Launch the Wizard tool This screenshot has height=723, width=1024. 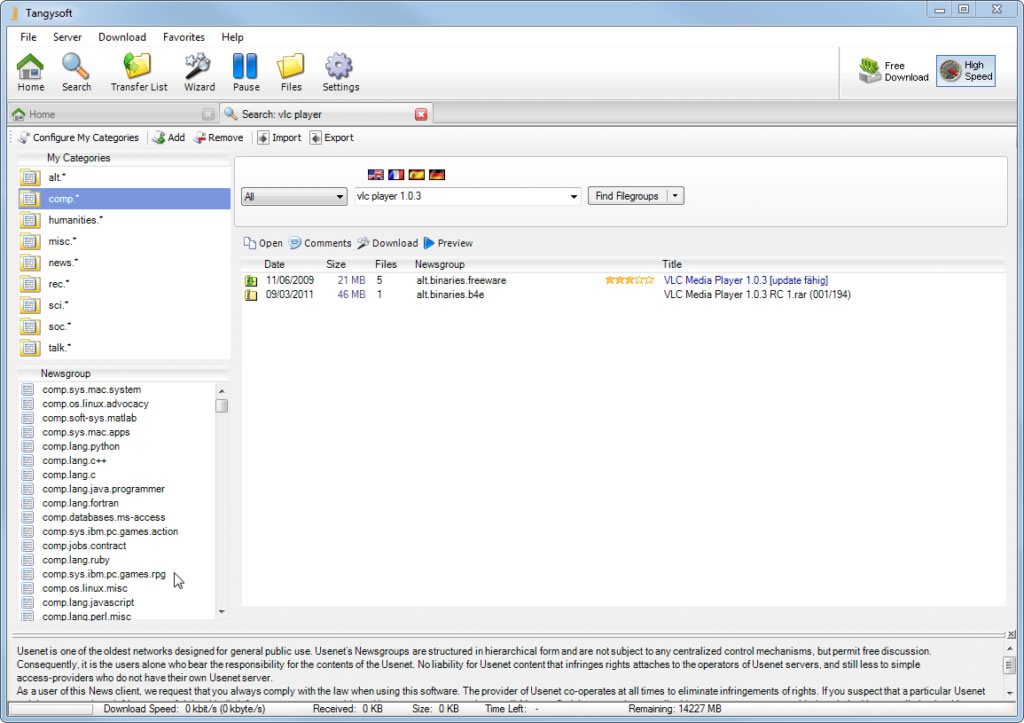pyautogui.click(x=199, y=72)
